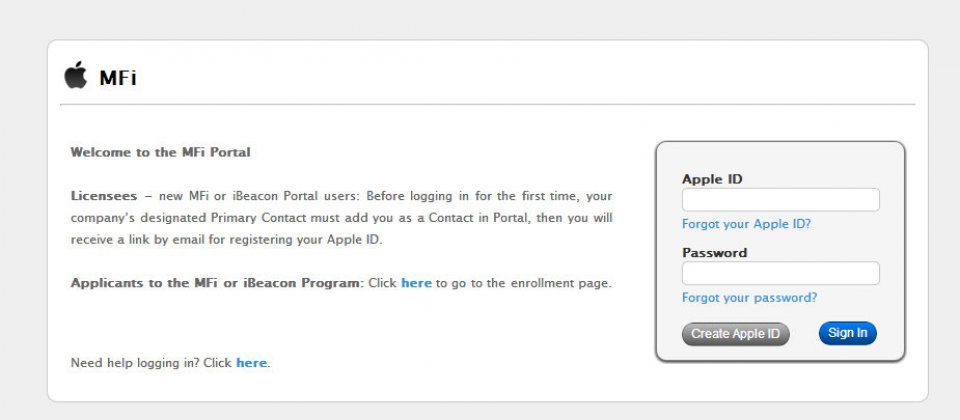960x420 pixels.
Task: Click the 'registering your Apple ID' text line
Action: 226,240
